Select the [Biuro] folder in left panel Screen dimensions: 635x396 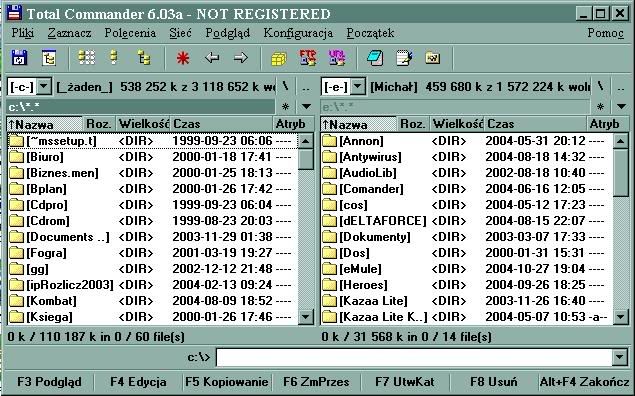(x=152, y=157)
